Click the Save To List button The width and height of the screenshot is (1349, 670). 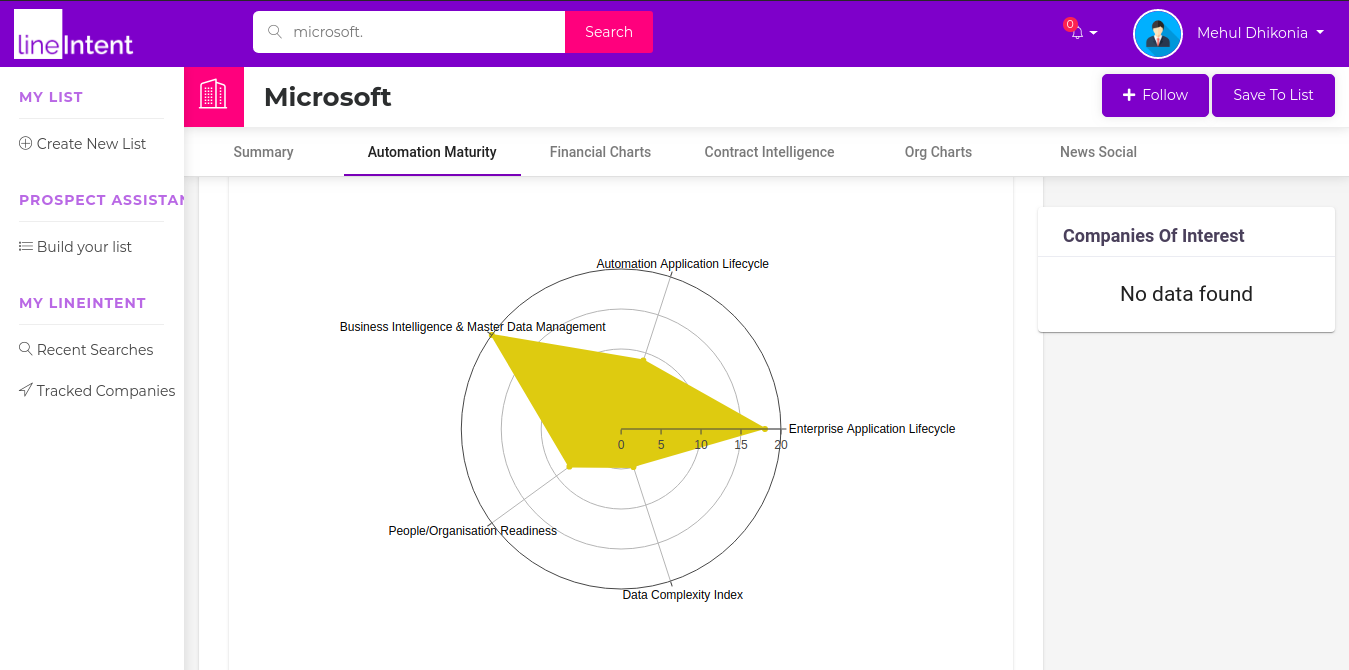pyautogui.click(x=1273, y=95)
